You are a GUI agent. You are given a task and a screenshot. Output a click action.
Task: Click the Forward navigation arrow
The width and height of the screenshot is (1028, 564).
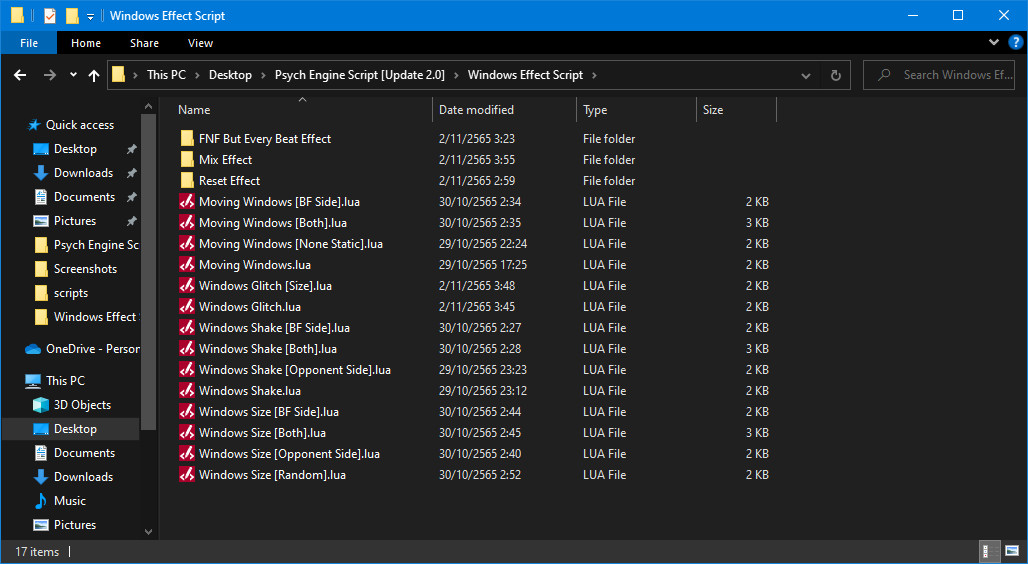[x=50, y=75]
